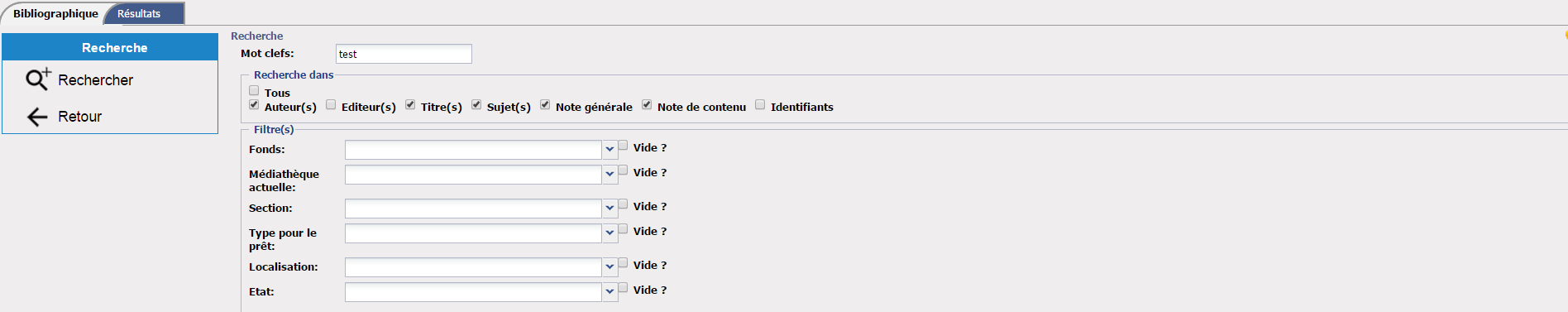Expand the Type pour le prêt dropdown
The height and width of the screenshot is (312, 1568).
pyautogui.click(x=610, y=233)
